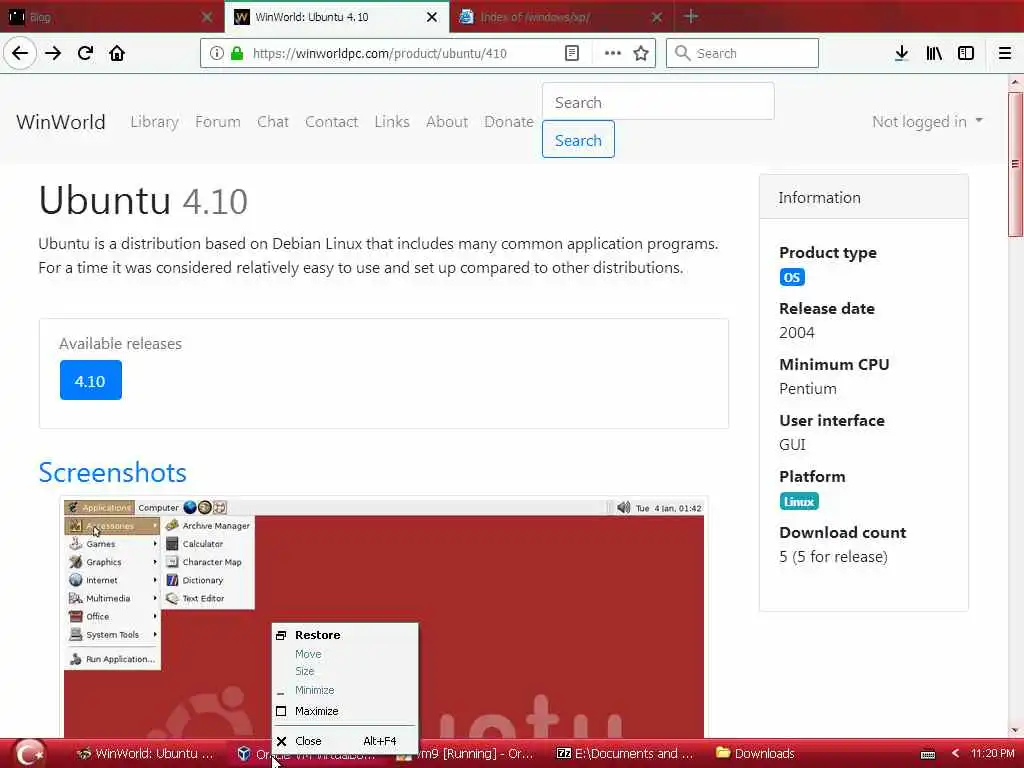The width and height of the screenshot is (1024, 768).
Task: Open page actions three-dot menu
Action: [x=613, y=53]
